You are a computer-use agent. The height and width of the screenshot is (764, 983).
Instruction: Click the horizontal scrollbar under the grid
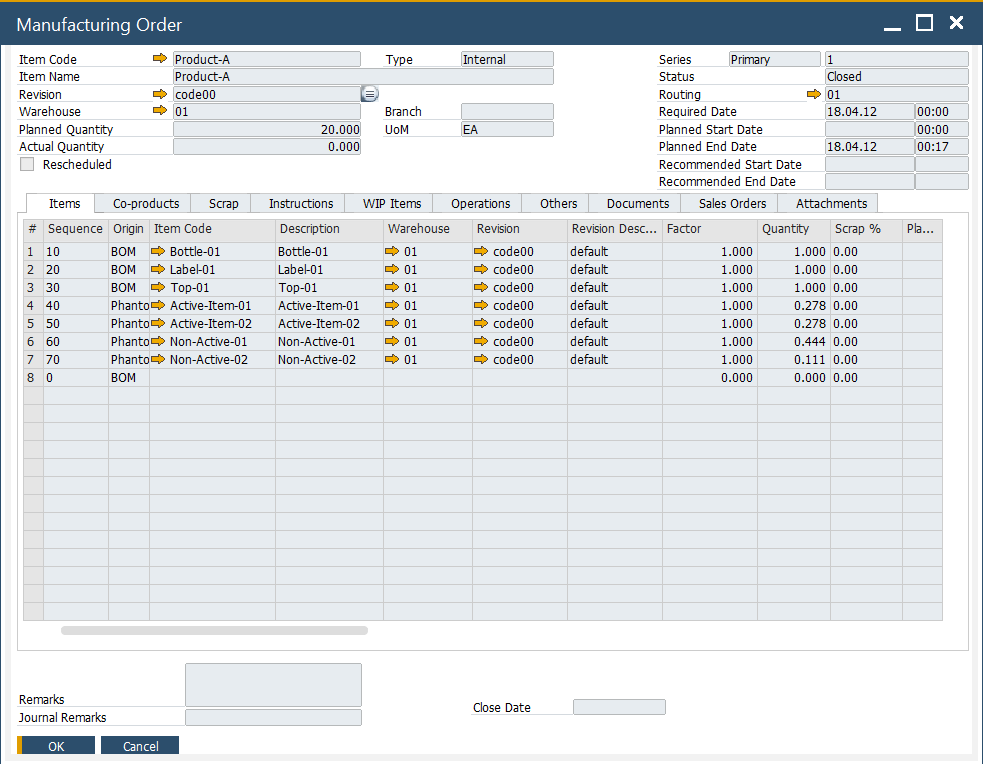(214, 631)
